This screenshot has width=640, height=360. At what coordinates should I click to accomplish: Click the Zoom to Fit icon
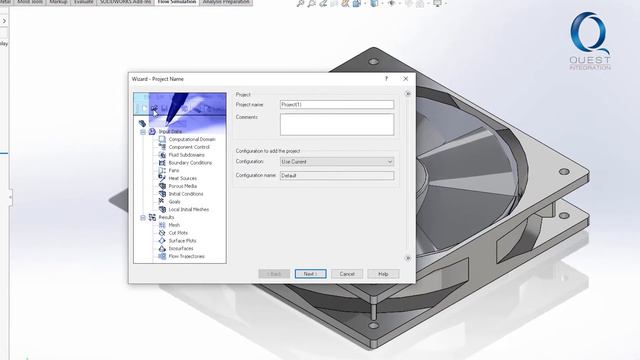(x=300, y=4)
